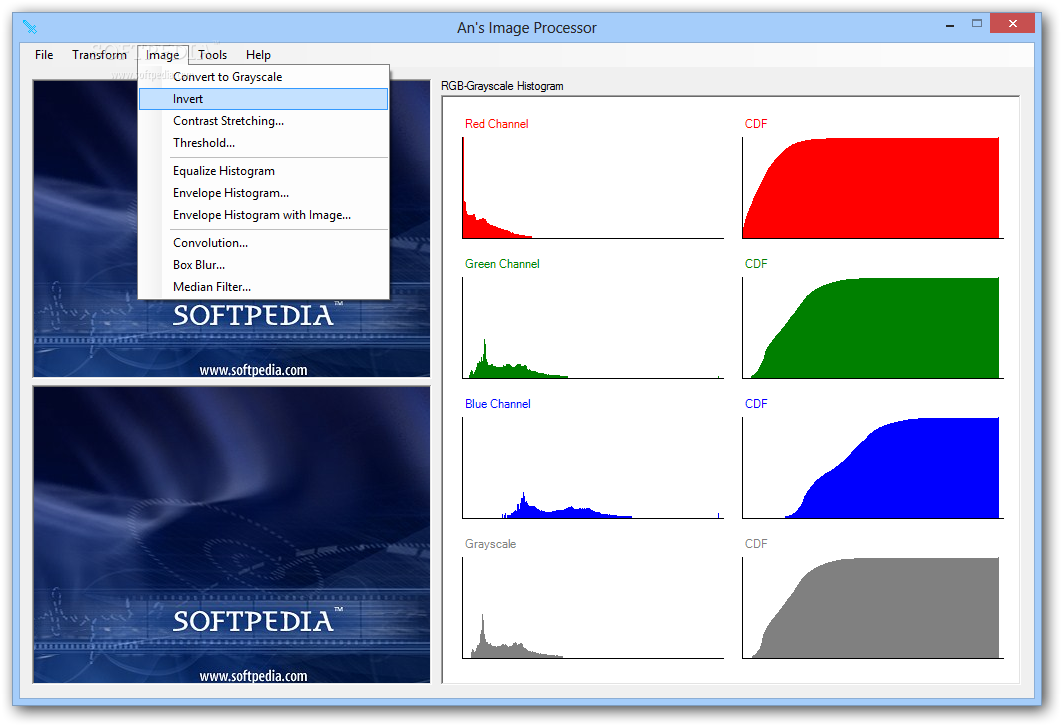
Task: Click the 'Blue Channel' label
Action: click(x=498, y=404)
